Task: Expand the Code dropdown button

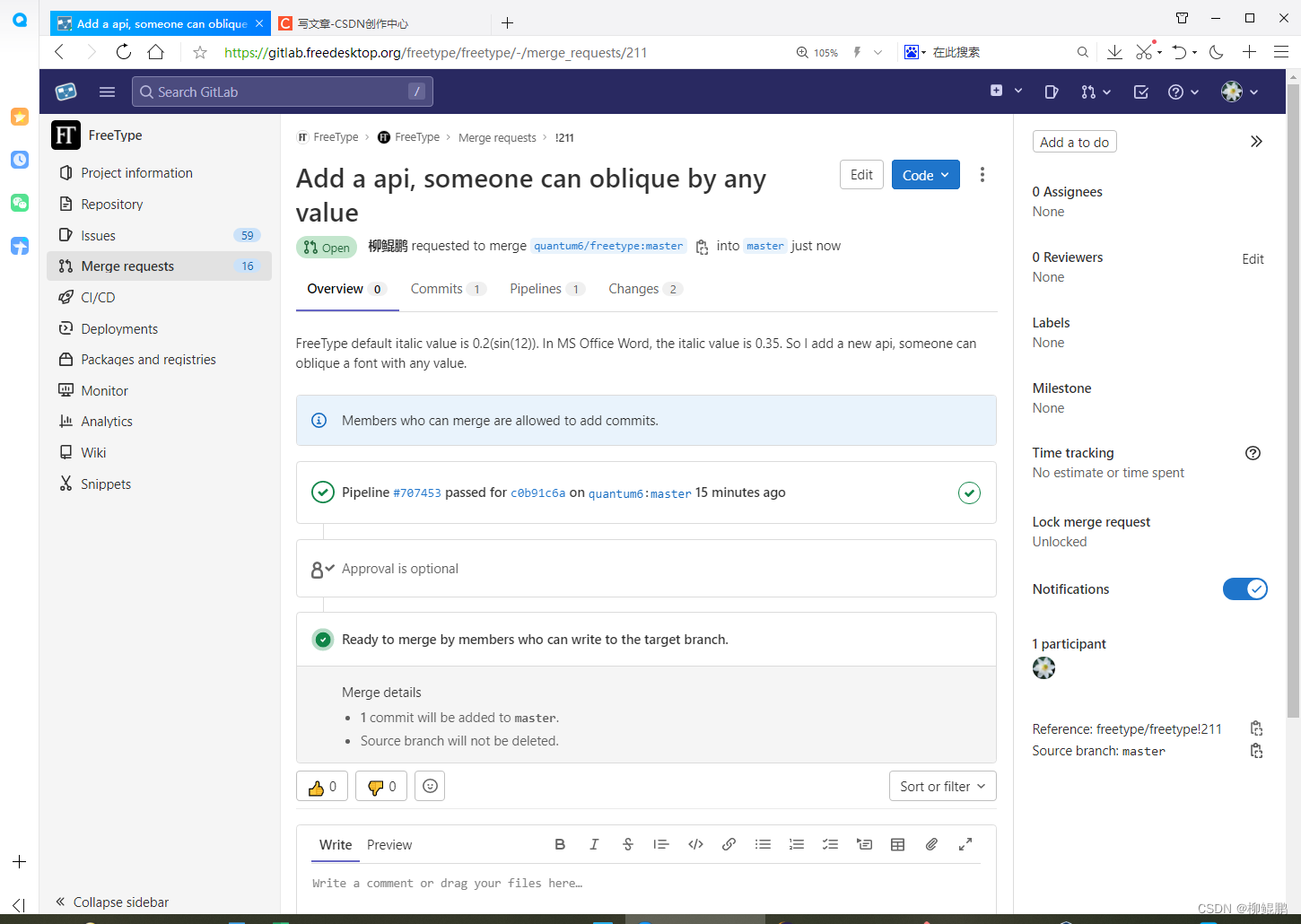Action: 926,175
